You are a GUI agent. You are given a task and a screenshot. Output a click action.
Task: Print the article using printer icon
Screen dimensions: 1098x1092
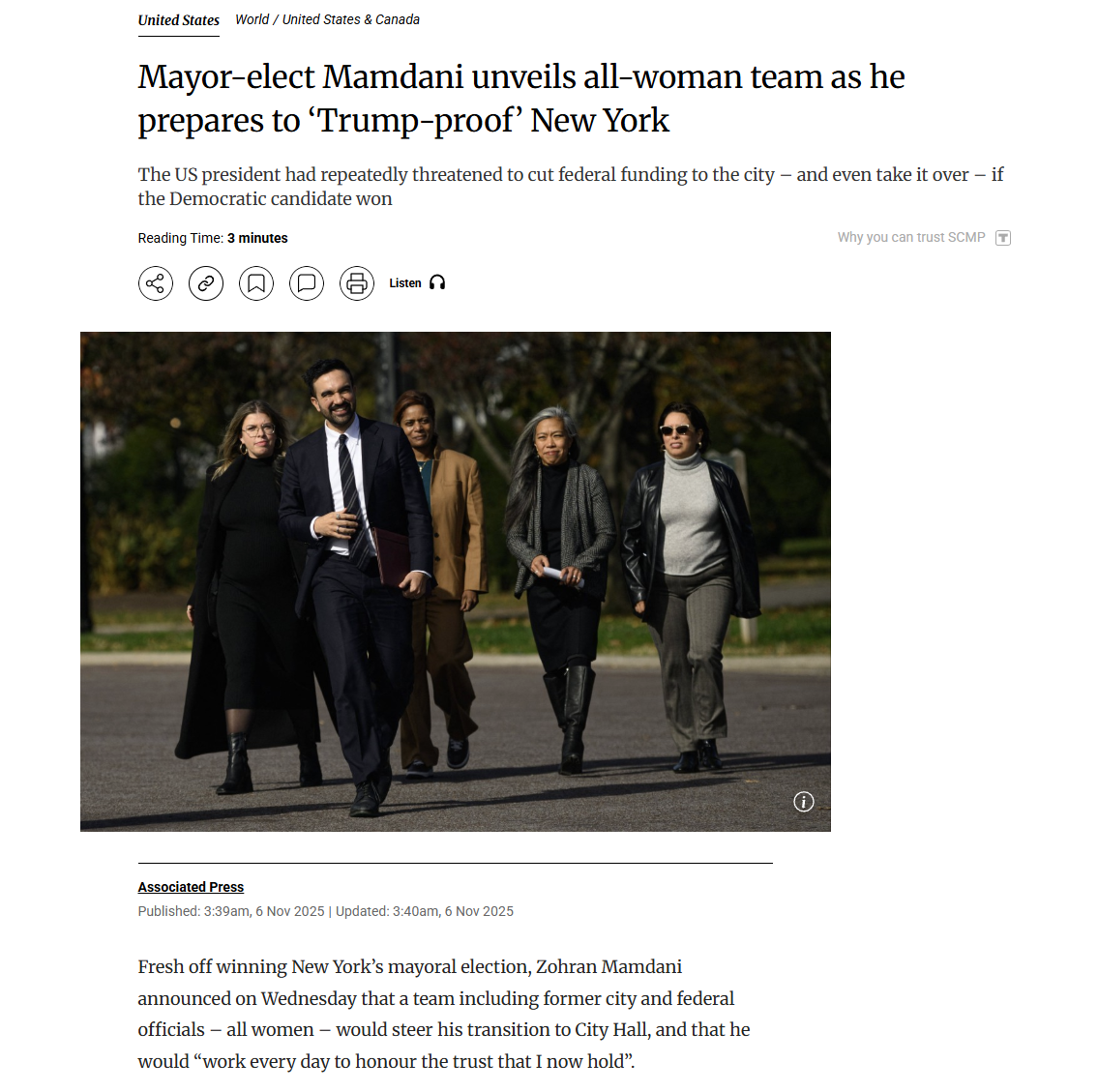click(x=357, y=283)
